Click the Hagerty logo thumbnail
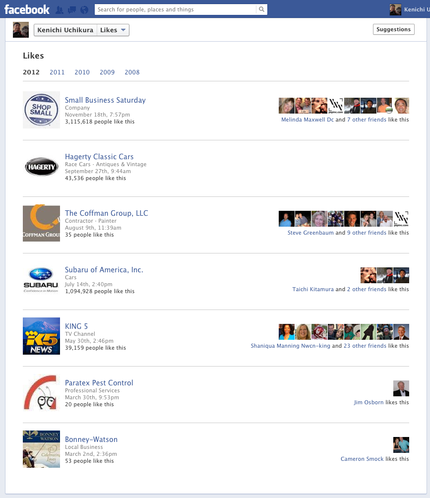 tap(41, 166)
